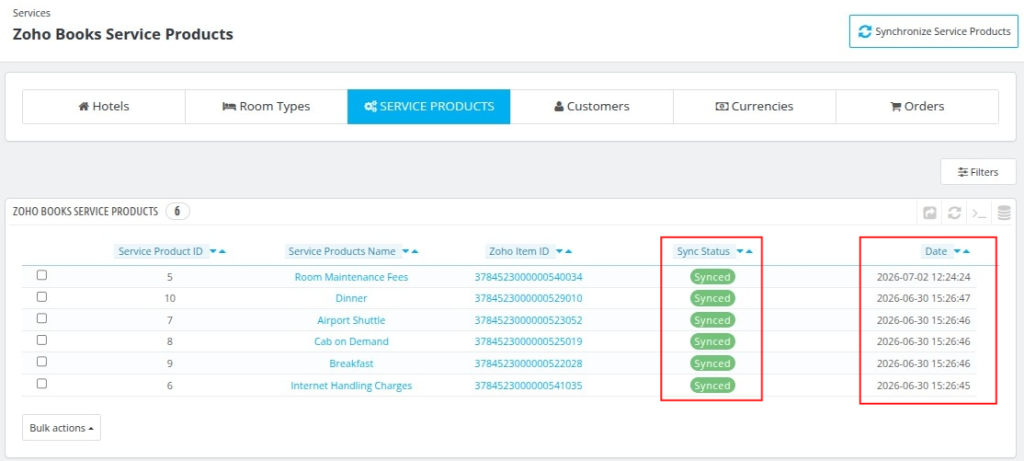Switch to the Hotels tab

[104, 106]
